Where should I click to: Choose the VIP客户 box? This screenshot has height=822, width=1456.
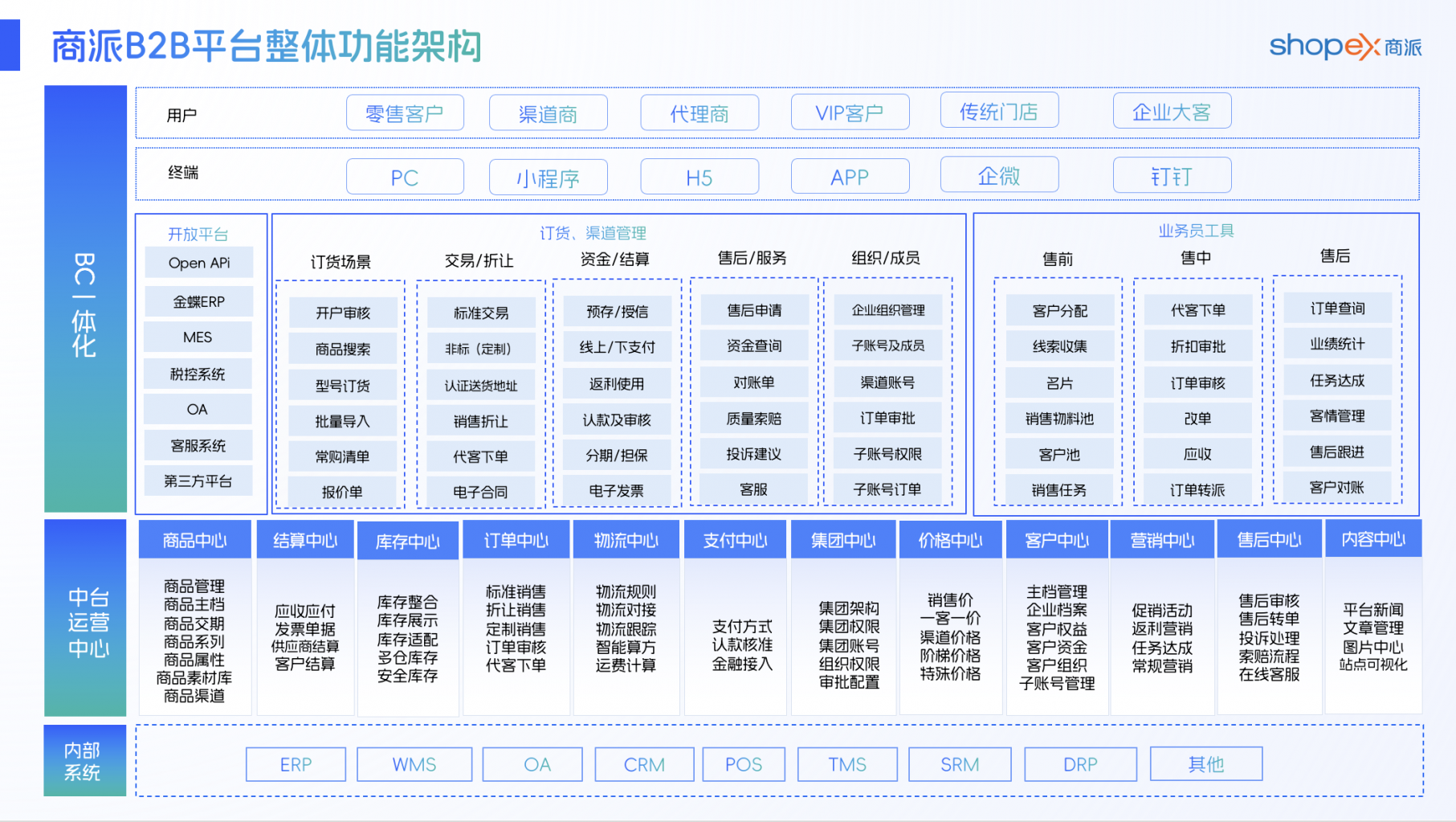(850, 112)
